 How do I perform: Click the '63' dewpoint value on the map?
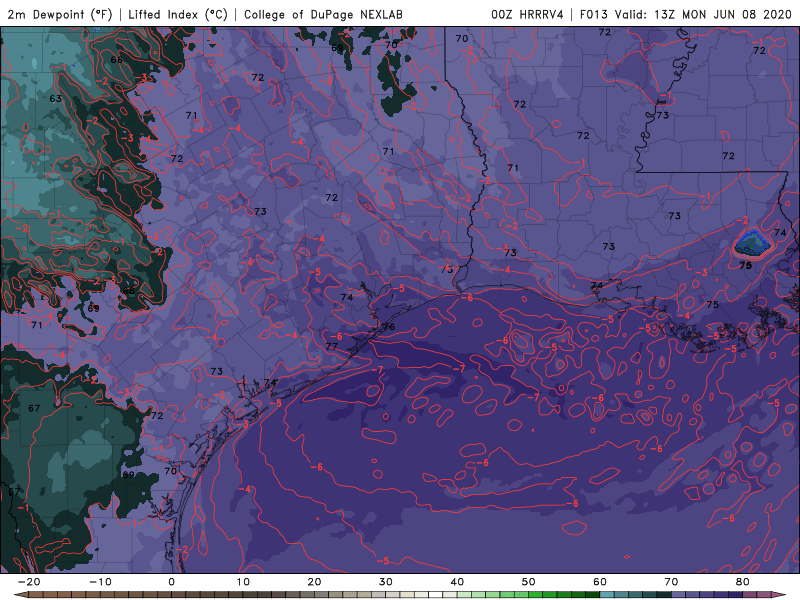[56, 98]
